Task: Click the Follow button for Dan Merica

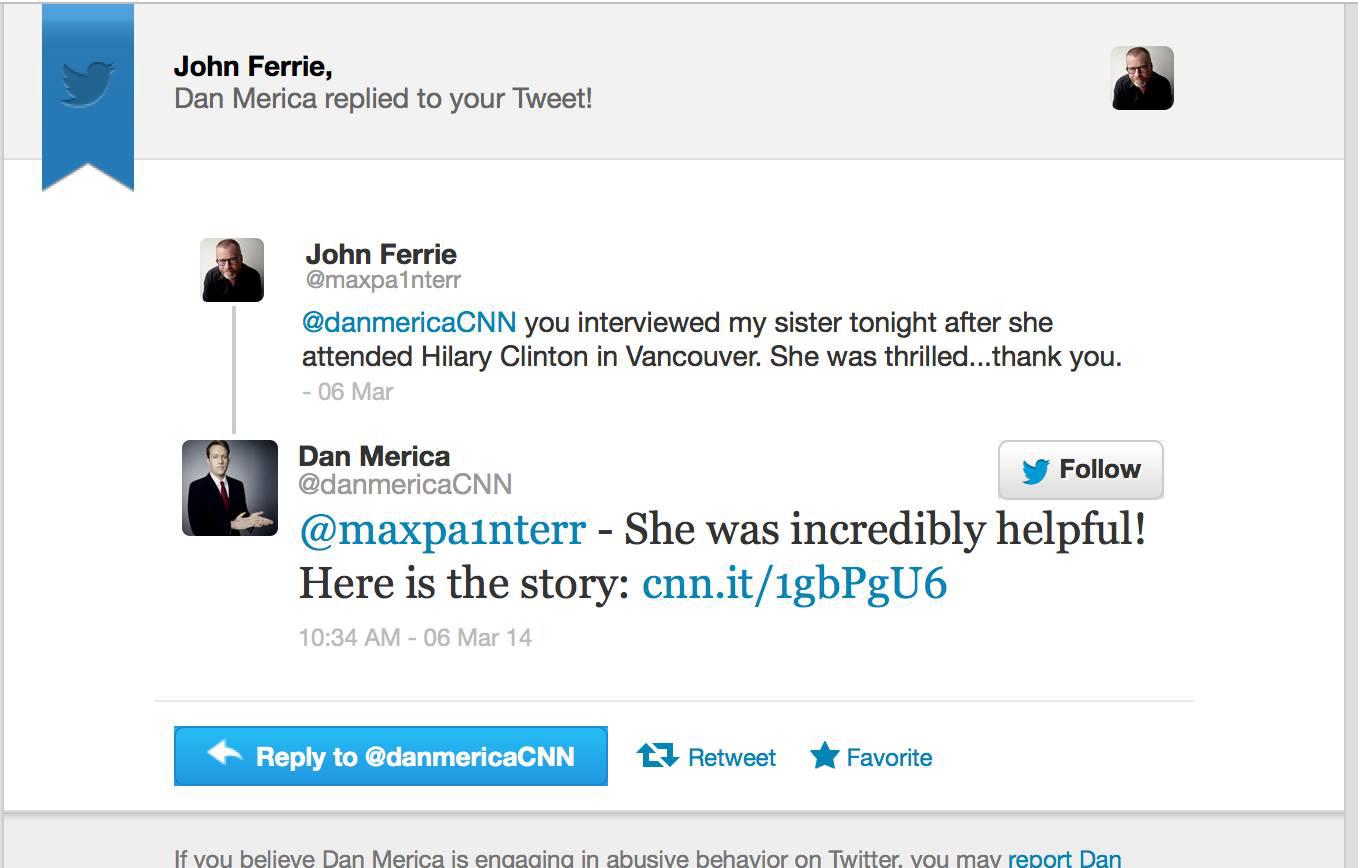Action: coord(1080,469)
